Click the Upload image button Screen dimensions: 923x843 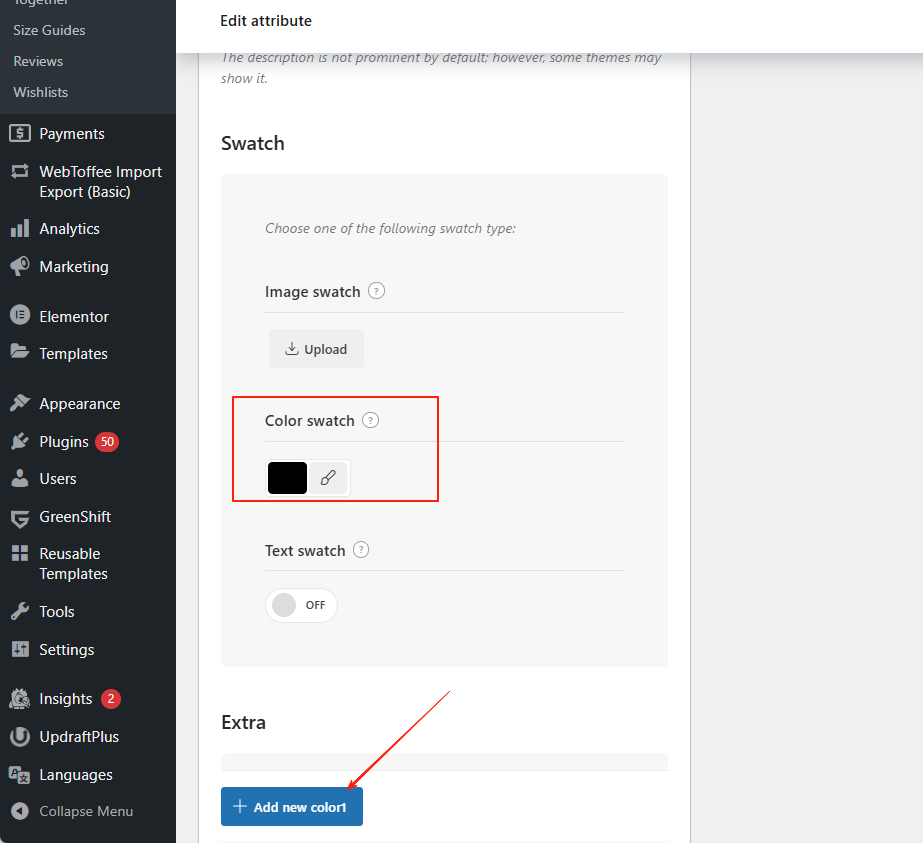[x=316, y=349]
